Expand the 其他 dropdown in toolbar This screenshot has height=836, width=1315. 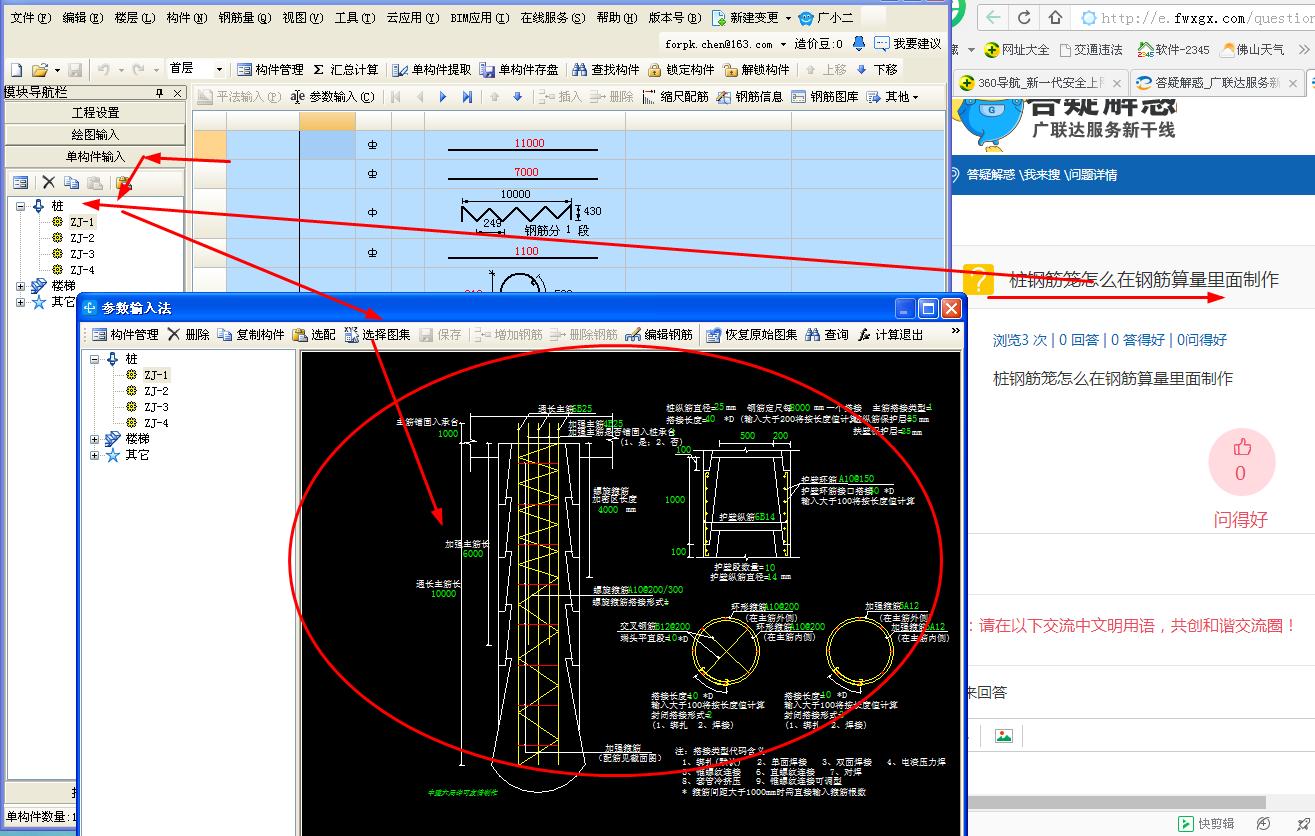pyautogui.click(x=893, y=97)
